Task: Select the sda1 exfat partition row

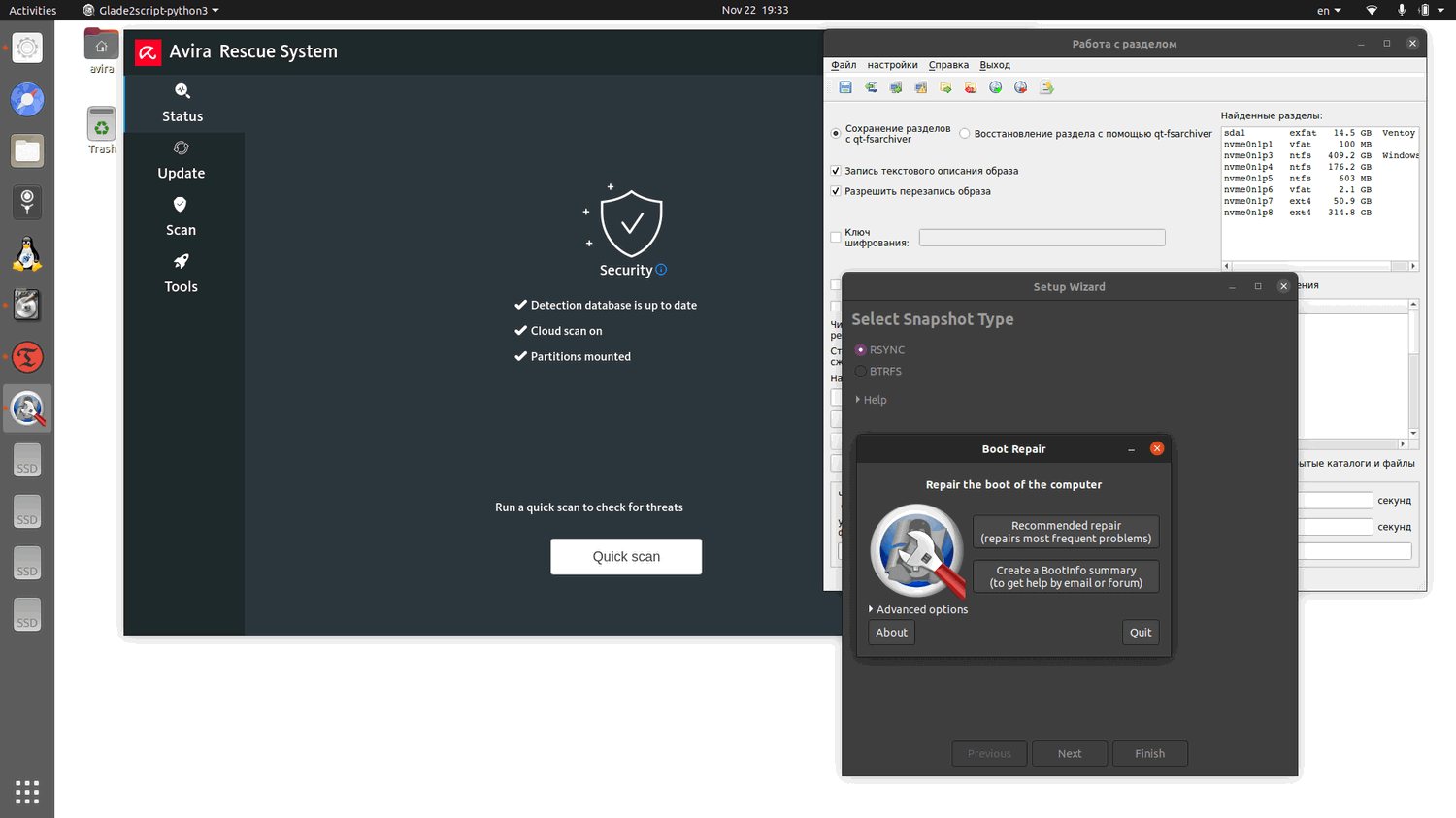Action: (x=1319, y=133)
